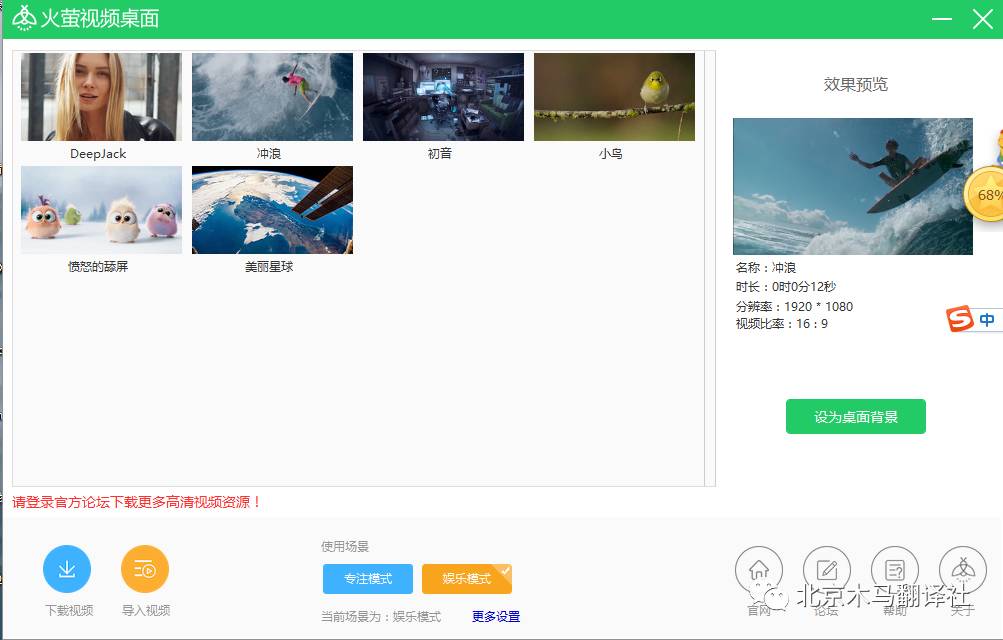The image size is (1003, 640).
Task: Open the 官网 home icon
Action: [759, 570]
